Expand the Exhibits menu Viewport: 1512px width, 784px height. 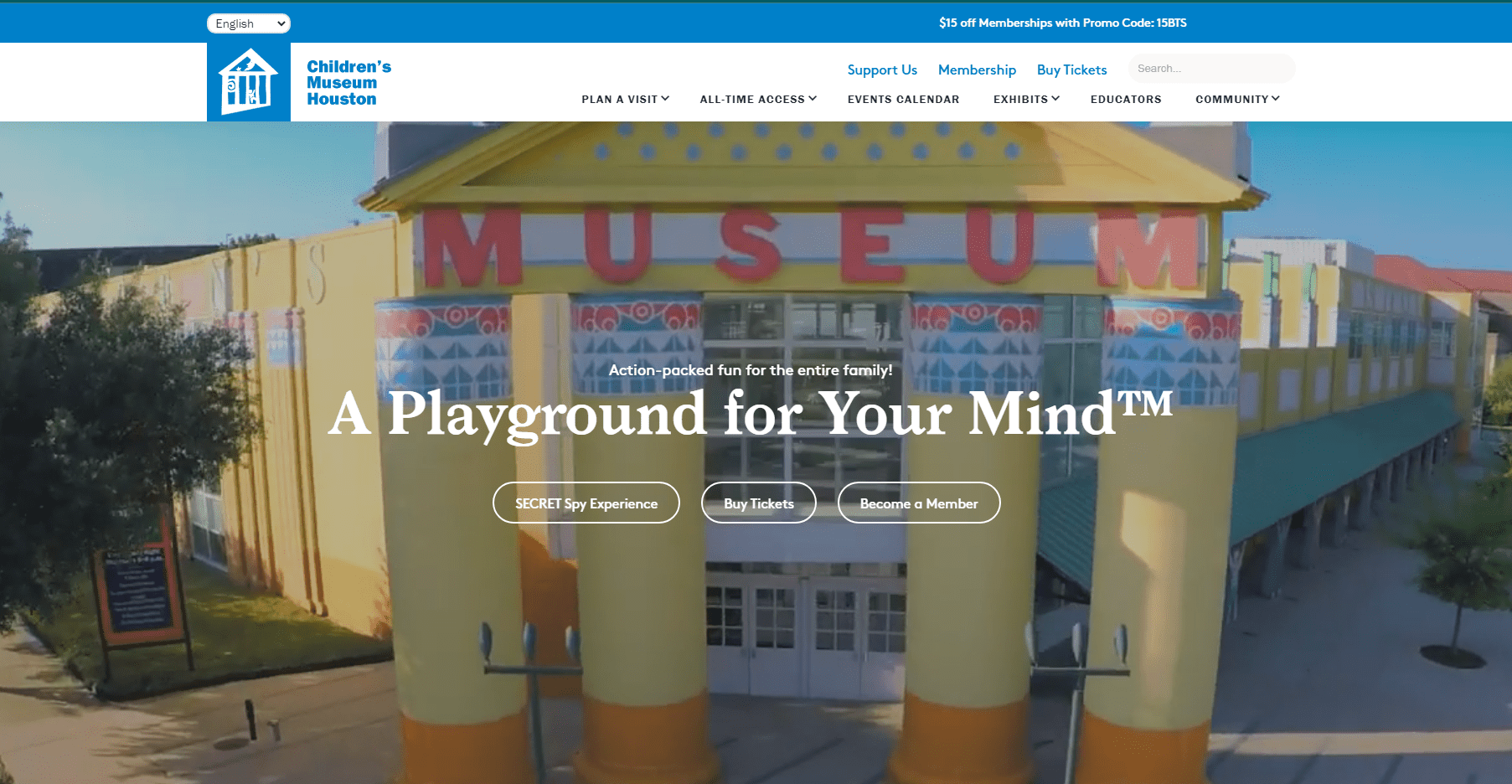click(x=1026, y=99)
